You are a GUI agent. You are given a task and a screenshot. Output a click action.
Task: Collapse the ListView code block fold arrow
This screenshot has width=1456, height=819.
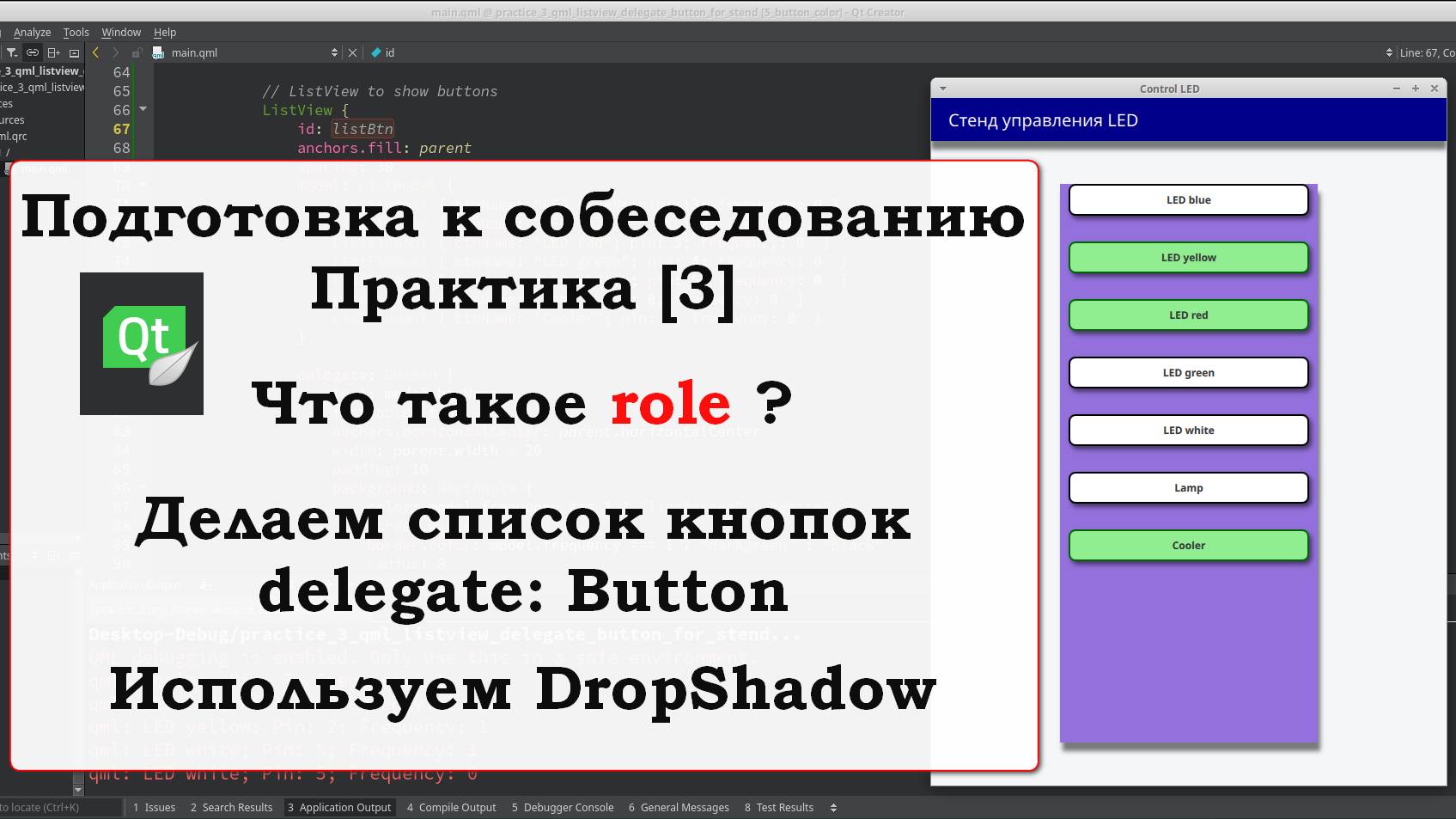143,109
